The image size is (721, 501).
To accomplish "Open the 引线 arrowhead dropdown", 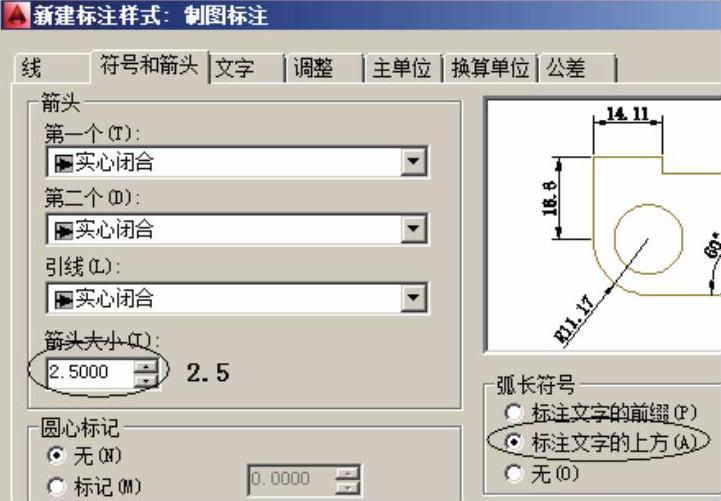I will 414,298.
